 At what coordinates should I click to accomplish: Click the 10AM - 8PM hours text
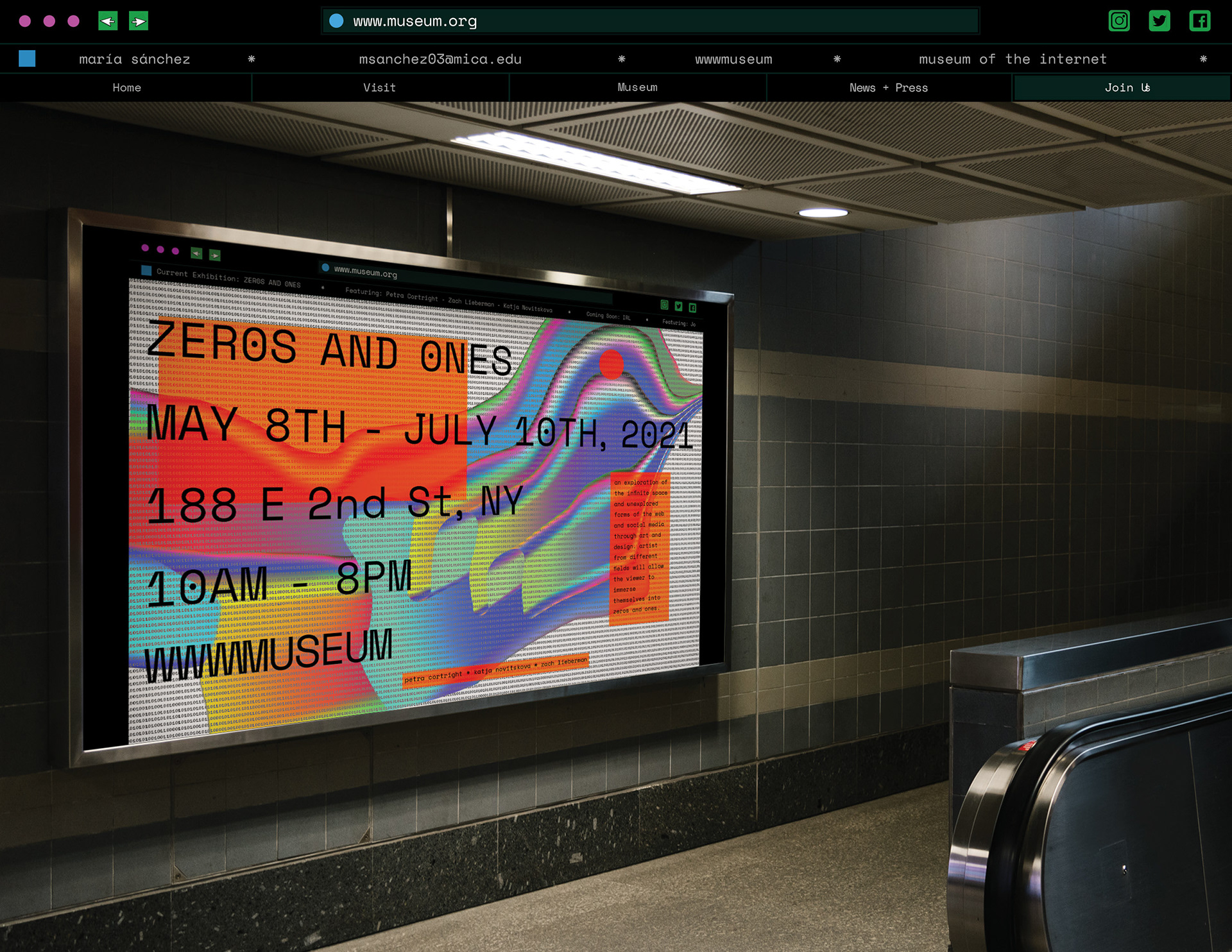278,582
